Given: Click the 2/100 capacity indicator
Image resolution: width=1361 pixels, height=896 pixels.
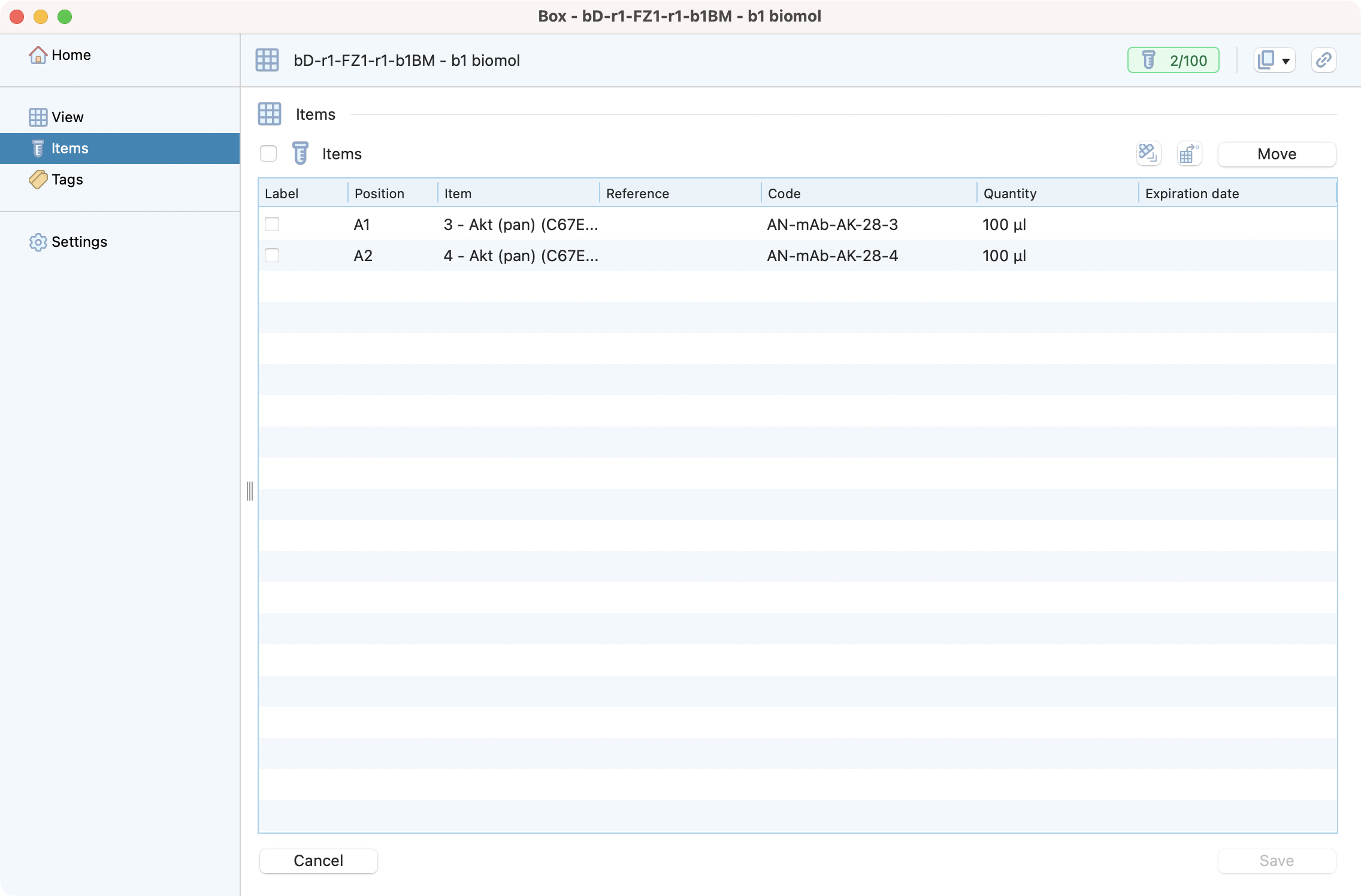Looking at the screenshot, I should click(1173, 60).
